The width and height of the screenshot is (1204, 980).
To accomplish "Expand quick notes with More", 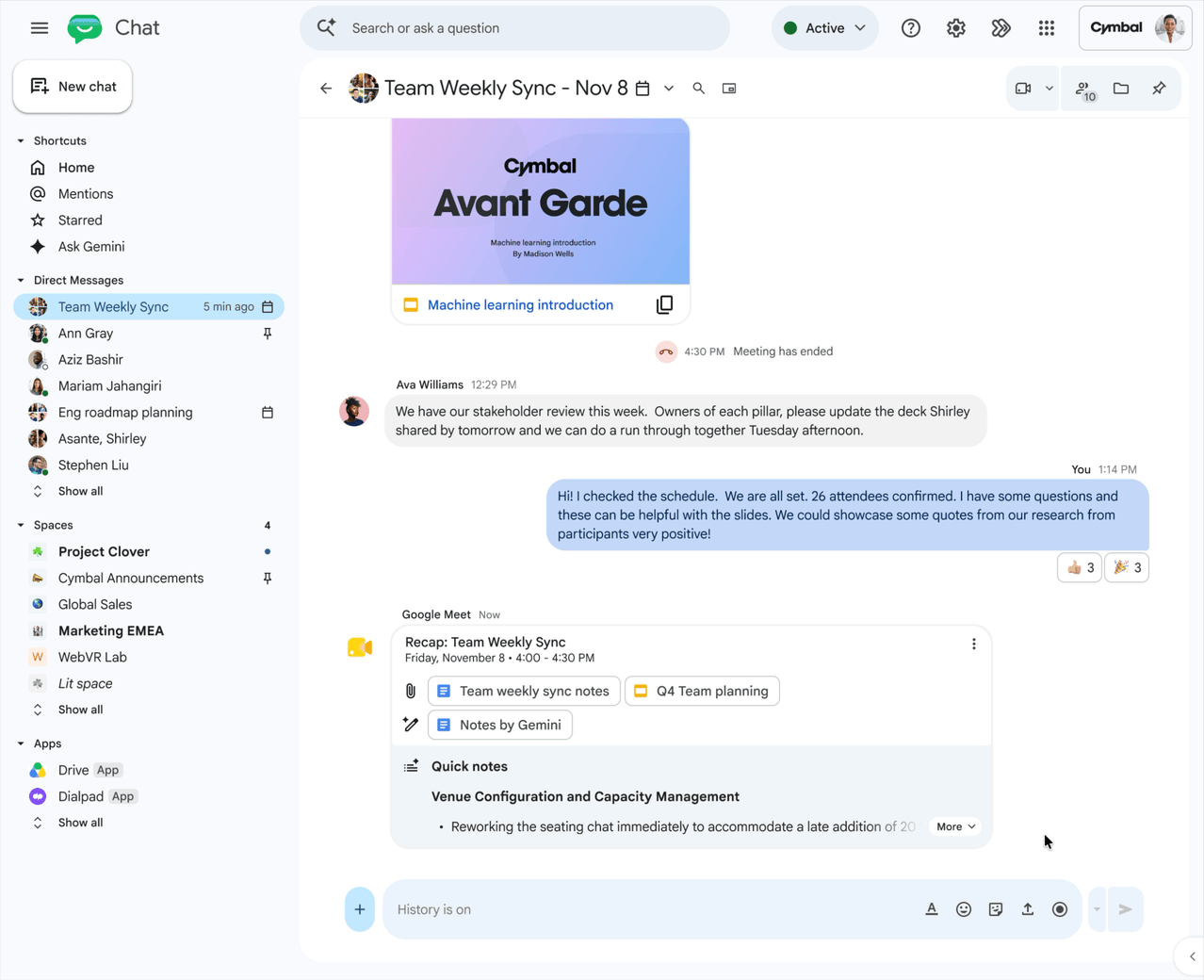I will (x=955, y=827).
